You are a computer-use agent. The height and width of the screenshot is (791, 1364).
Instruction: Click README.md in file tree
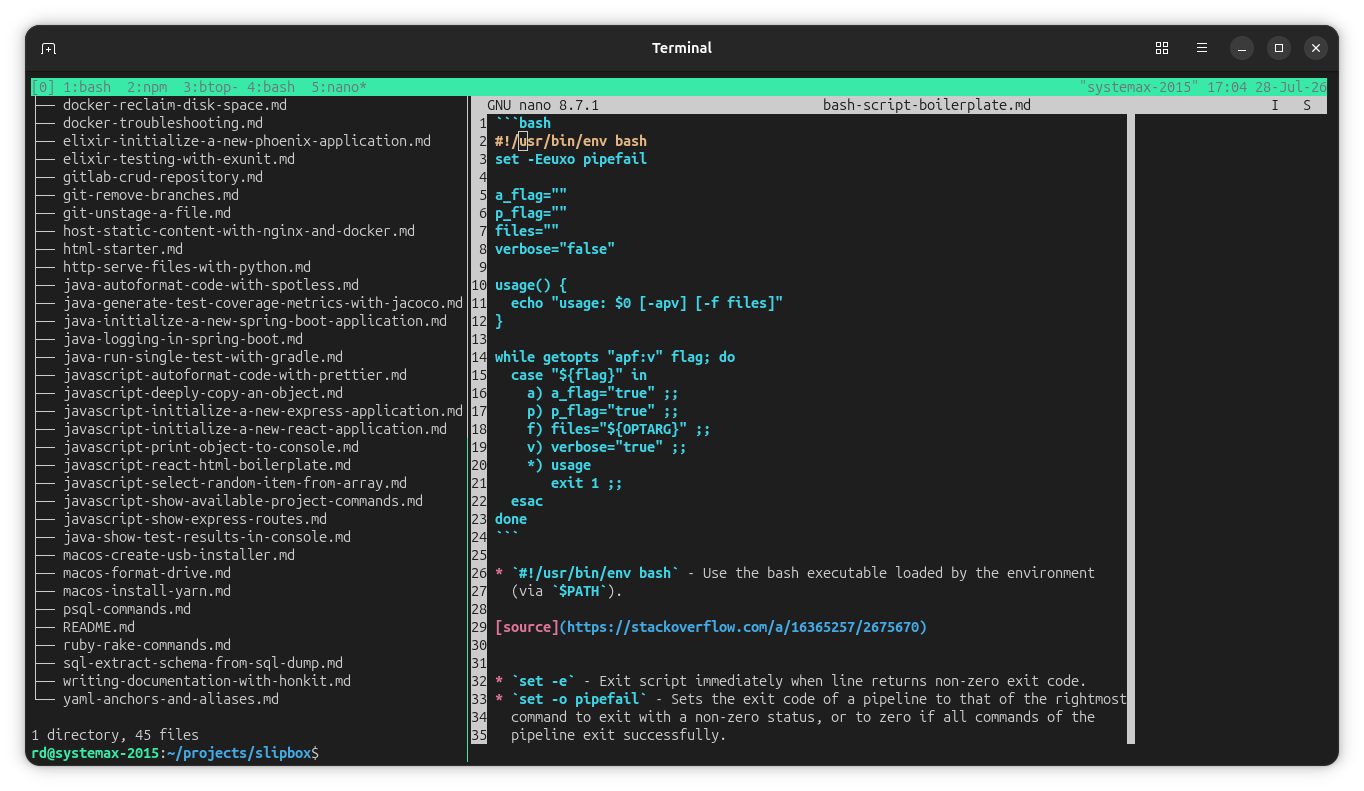pos(99,627)
